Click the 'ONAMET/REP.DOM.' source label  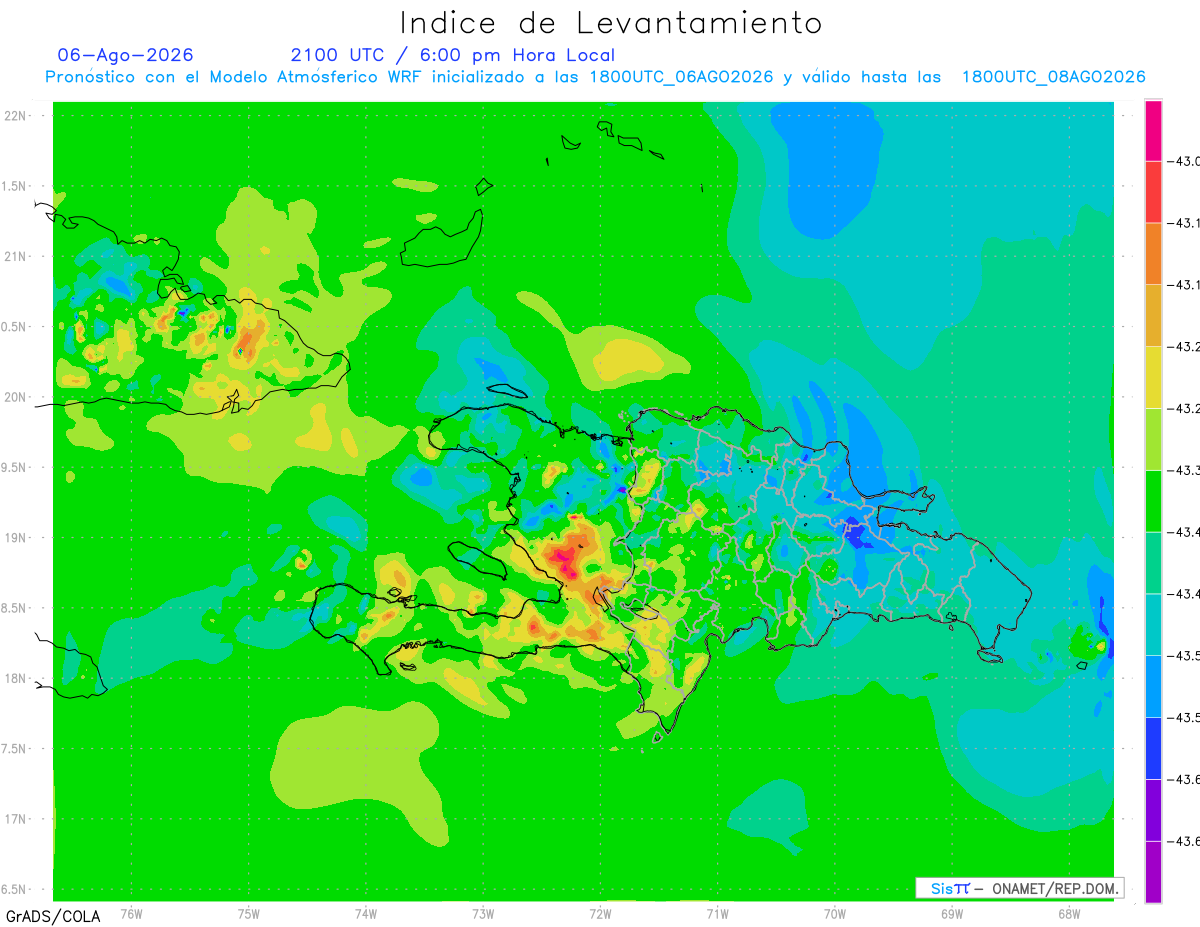(1053, 888)
